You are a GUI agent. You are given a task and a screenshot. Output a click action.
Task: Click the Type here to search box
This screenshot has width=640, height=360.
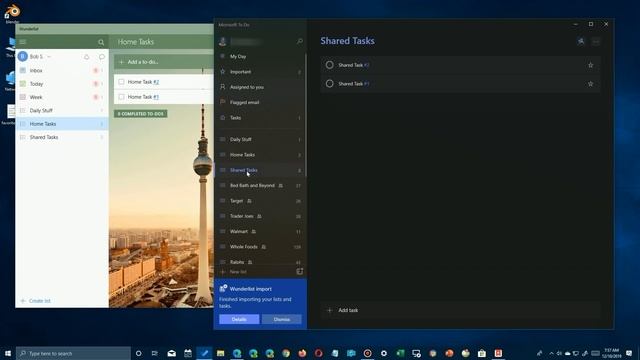pos(73,353)
